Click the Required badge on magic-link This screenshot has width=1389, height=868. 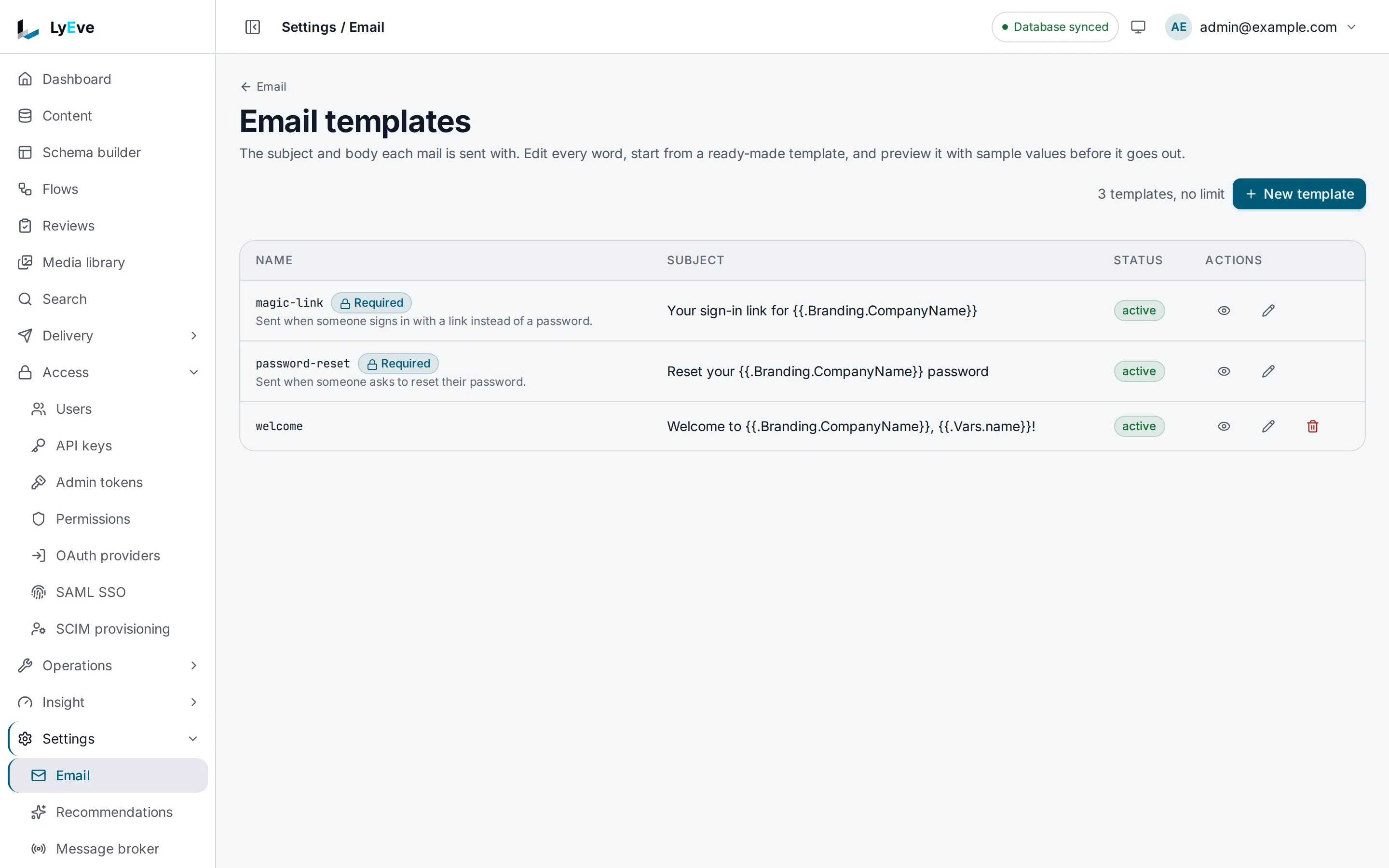[x=371, y=302]
